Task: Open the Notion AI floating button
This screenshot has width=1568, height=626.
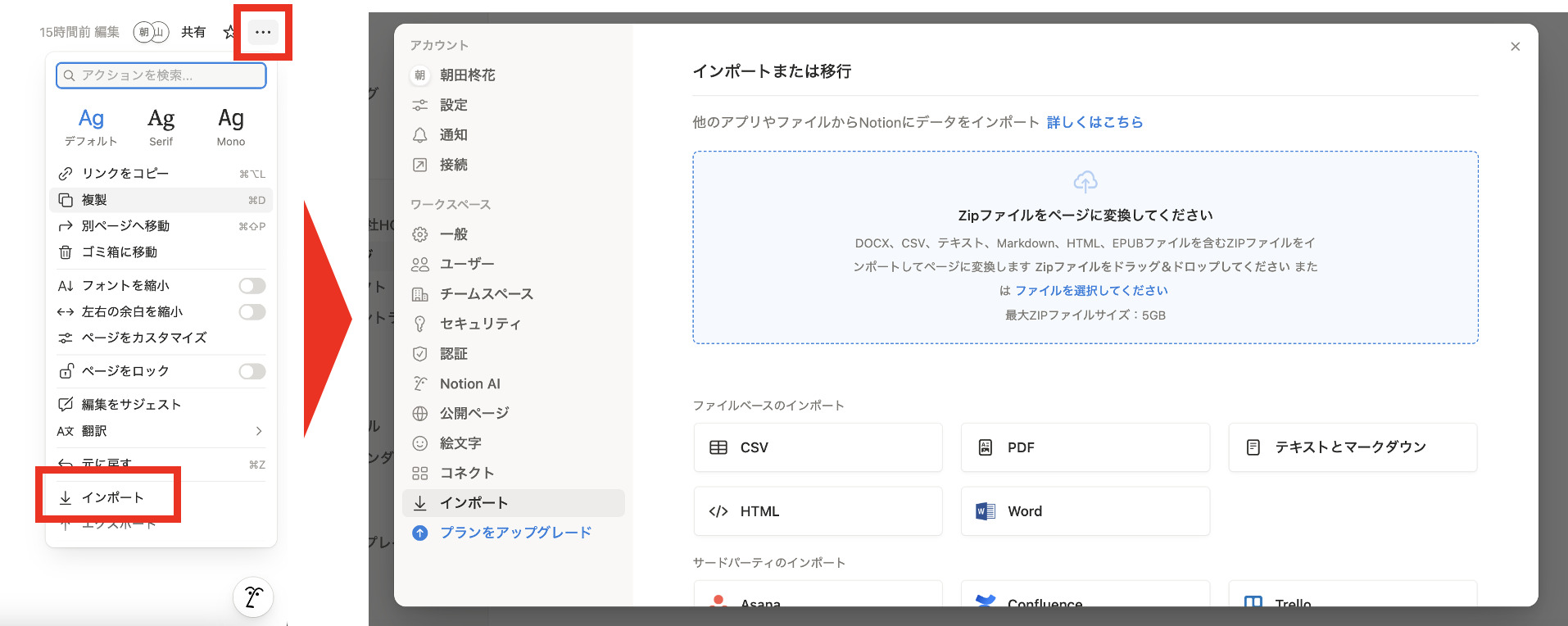Action: pos(253,597)
